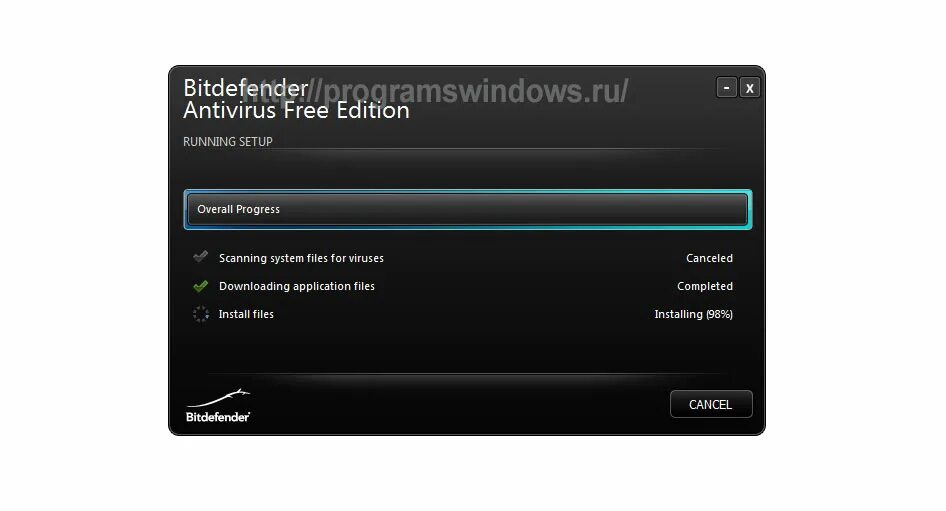The height and width of the screenshot is (511, 946).
Task: Minimize the Bitdefender installer window
Action: [x=726, y=87]
